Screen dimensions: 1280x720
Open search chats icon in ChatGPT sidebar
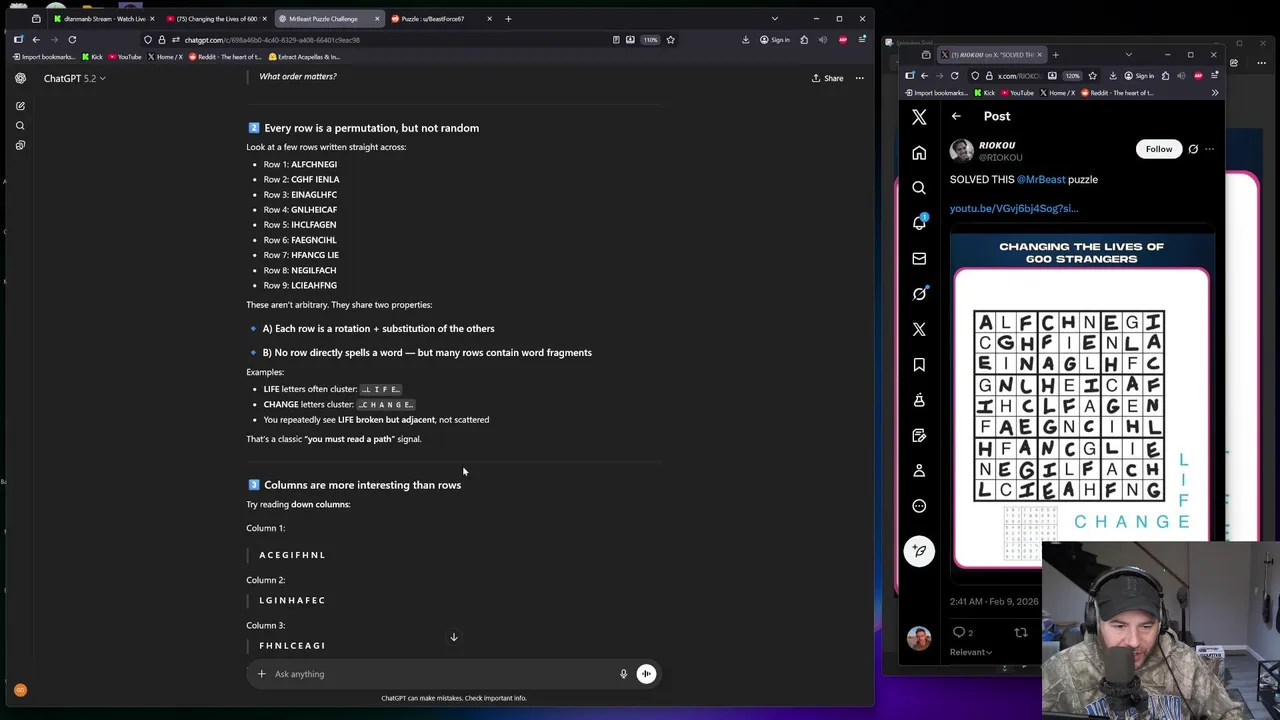[x=20, y=126]
